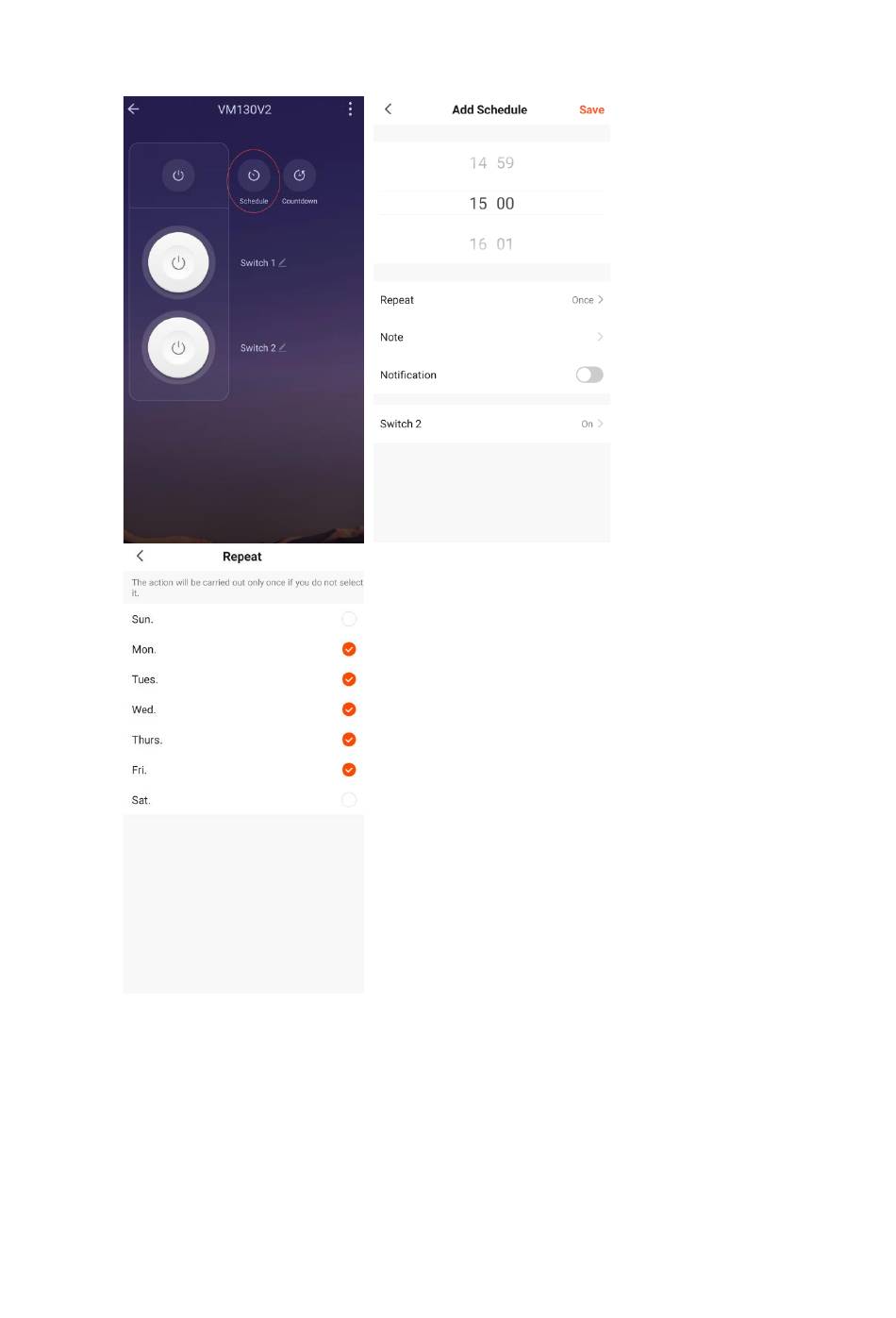Open the Switch 2 On setting
Image resolution: width=896 pixels, height=1318 pixels.
coord(591,424)
